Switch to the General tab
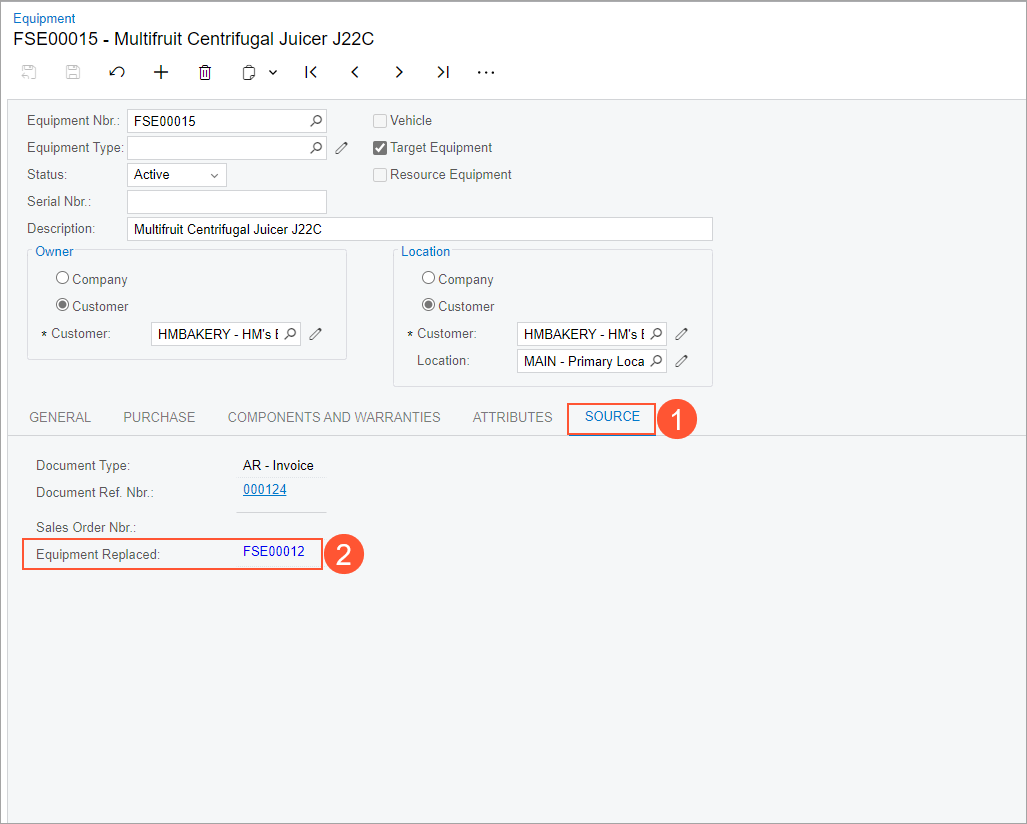 click(x=60, y=417)
